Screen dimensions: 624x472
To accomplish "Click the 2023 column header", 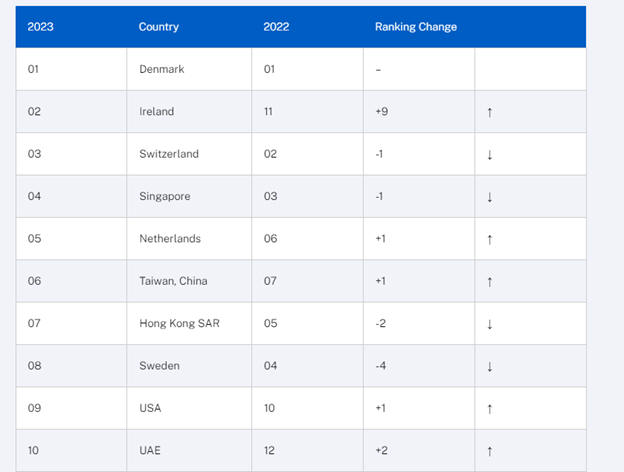I will point(41,27).
